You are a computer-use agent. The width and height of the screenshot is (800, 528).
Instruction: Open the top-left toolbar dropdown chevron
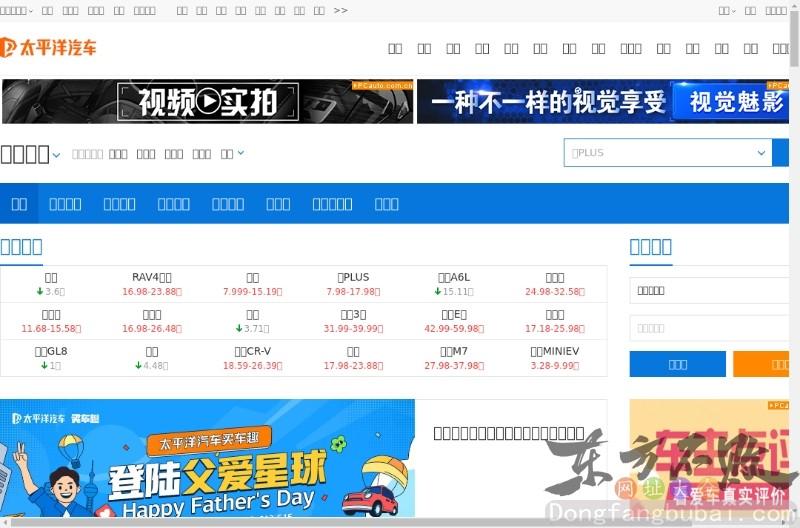[31, 11]
